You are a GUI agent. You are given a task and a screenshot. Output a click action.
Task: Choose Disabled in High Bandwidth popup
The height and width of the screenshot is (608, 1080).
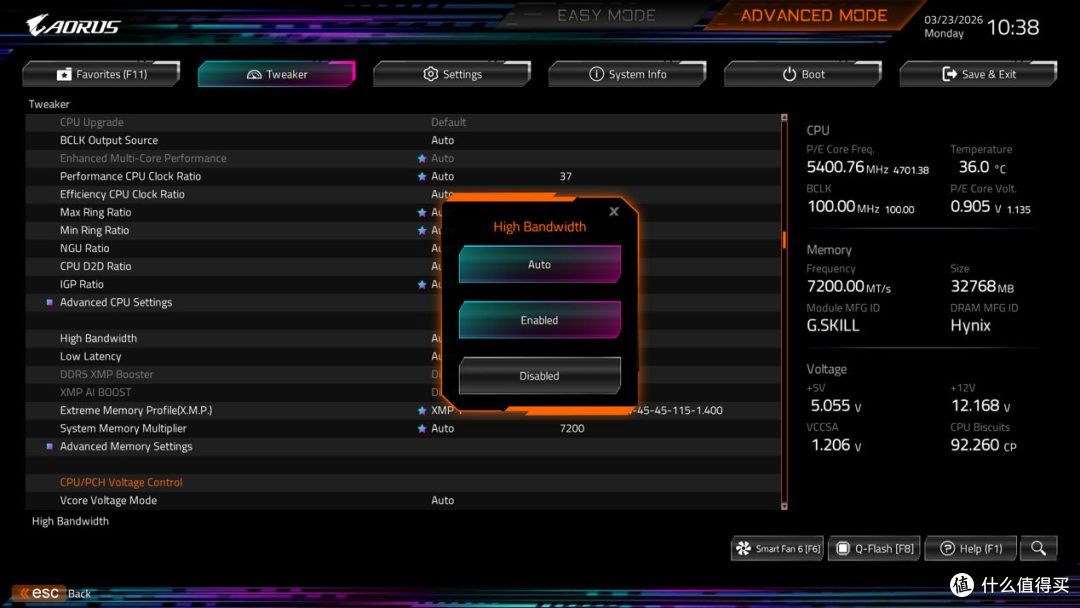[x=539, y=376]
